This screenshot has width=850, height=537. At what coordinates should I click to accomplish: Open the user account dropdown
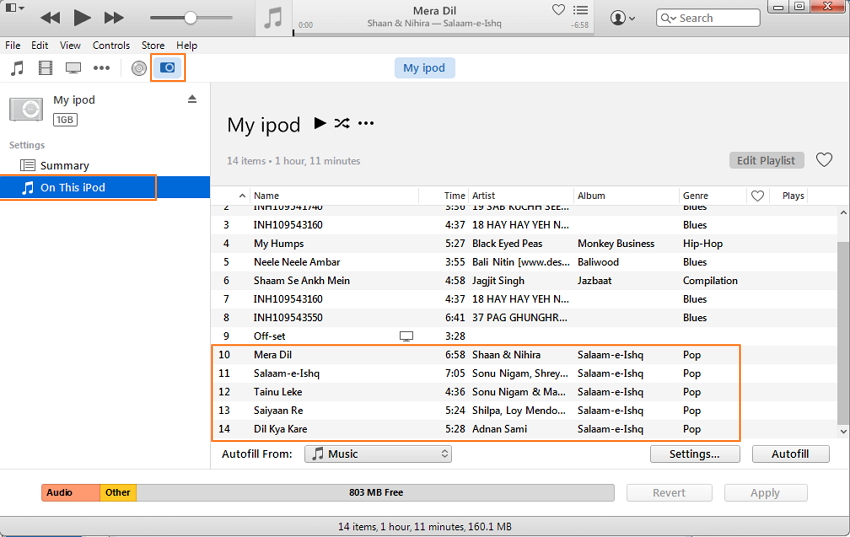(623, 18)
